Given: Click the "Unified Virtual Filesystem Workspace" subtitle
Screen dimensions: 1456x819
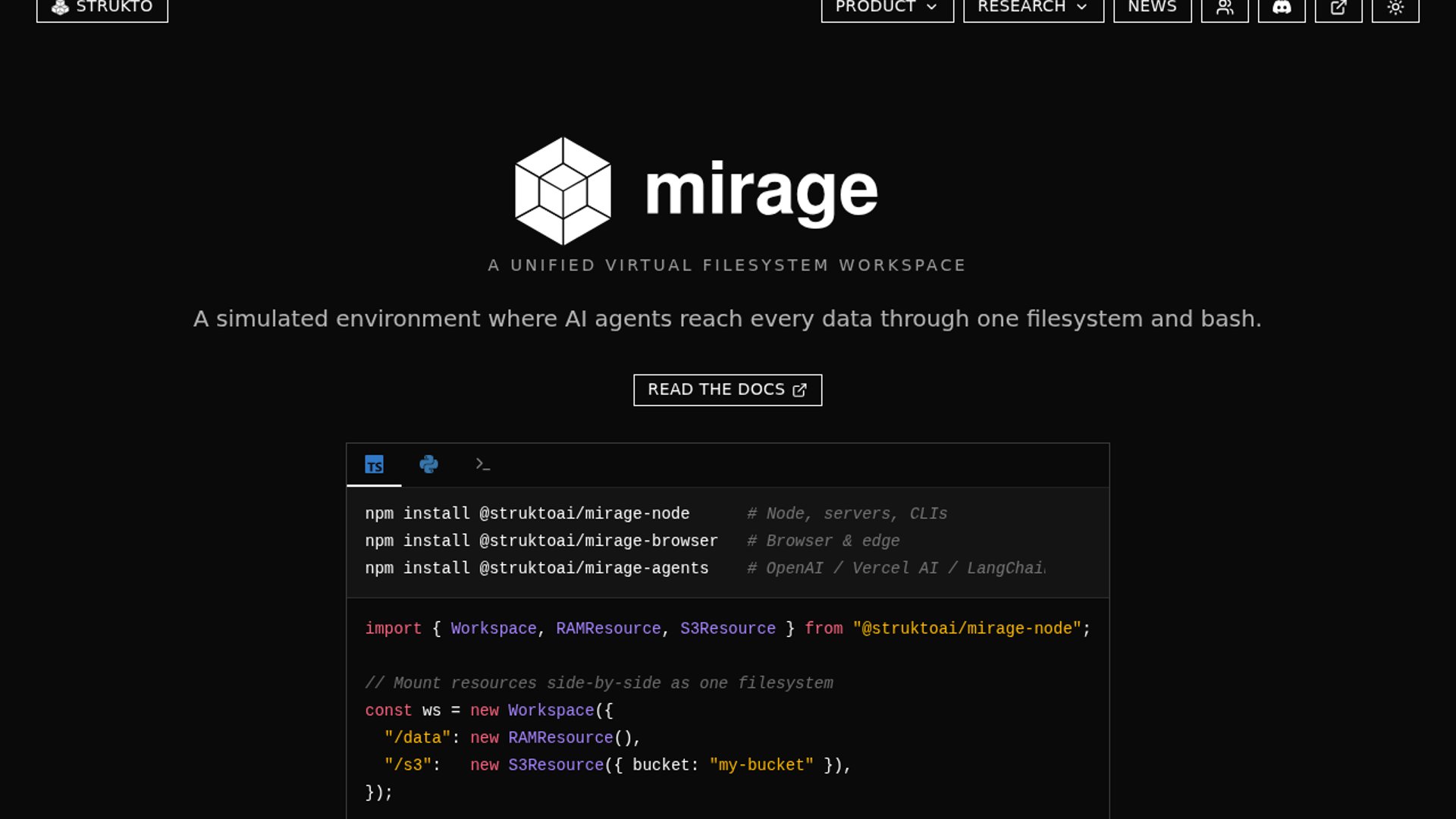Looking at the screenshot, I should [727, 265].
